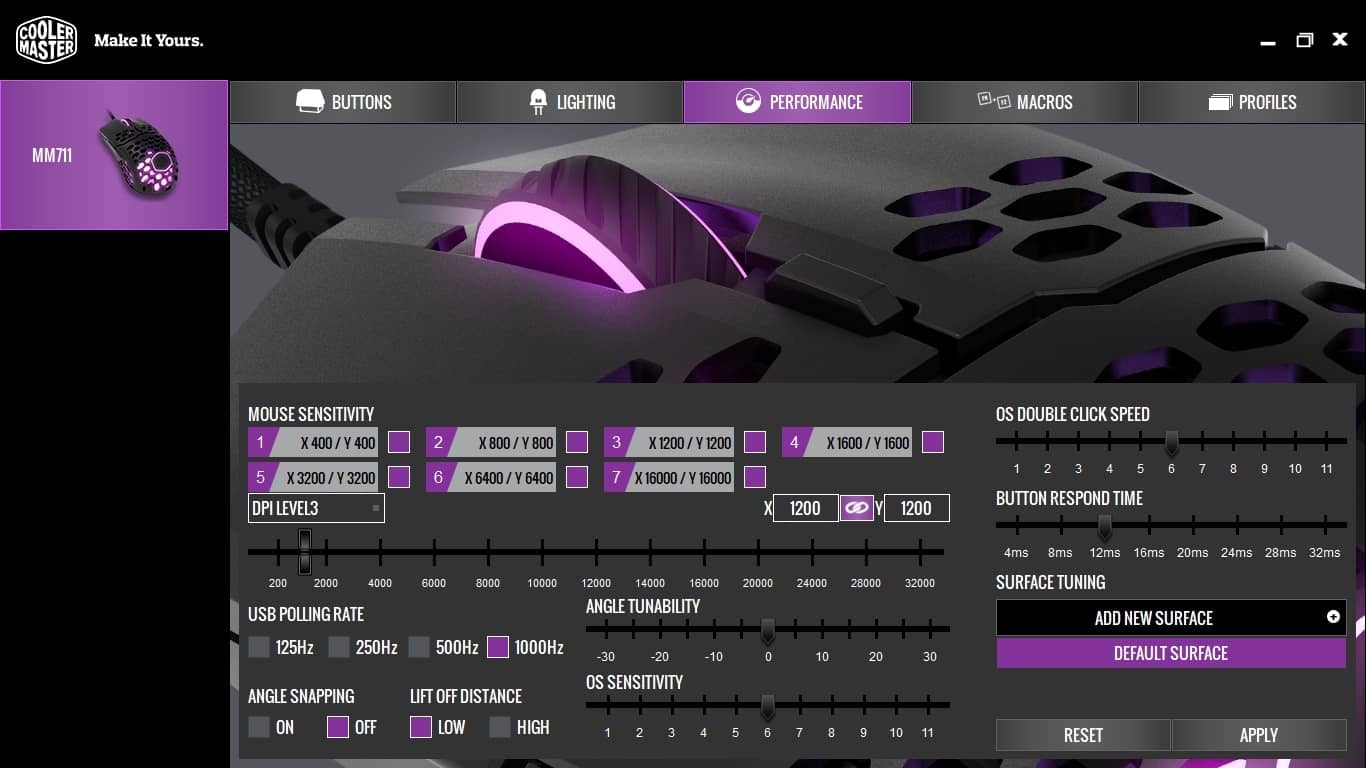Enable the 250Hz USB polling rate

[x=338, y=647]
